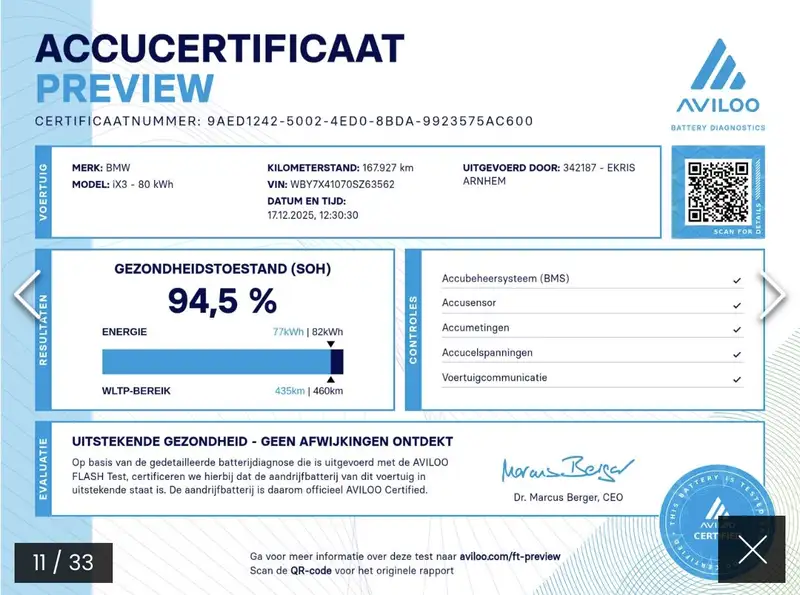Viewport: 800px width, 595px height.
Task: Click the certificate number text
Action: point(370,121)
